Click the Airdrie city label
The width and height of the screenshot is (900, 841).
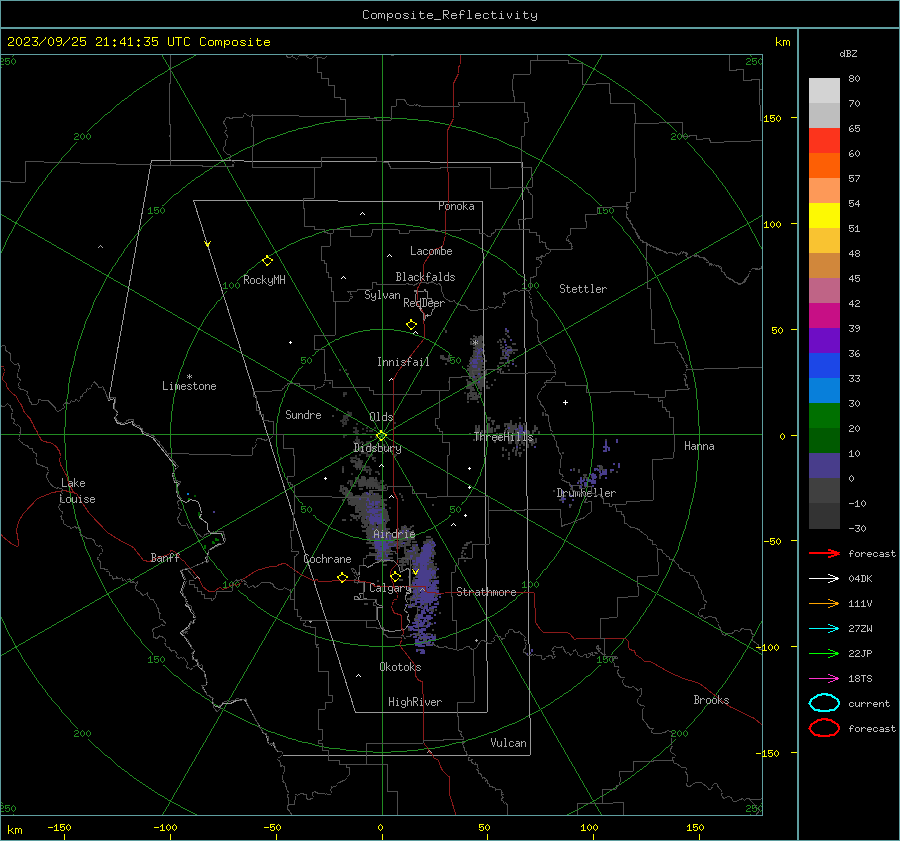(x=394, y=534)
